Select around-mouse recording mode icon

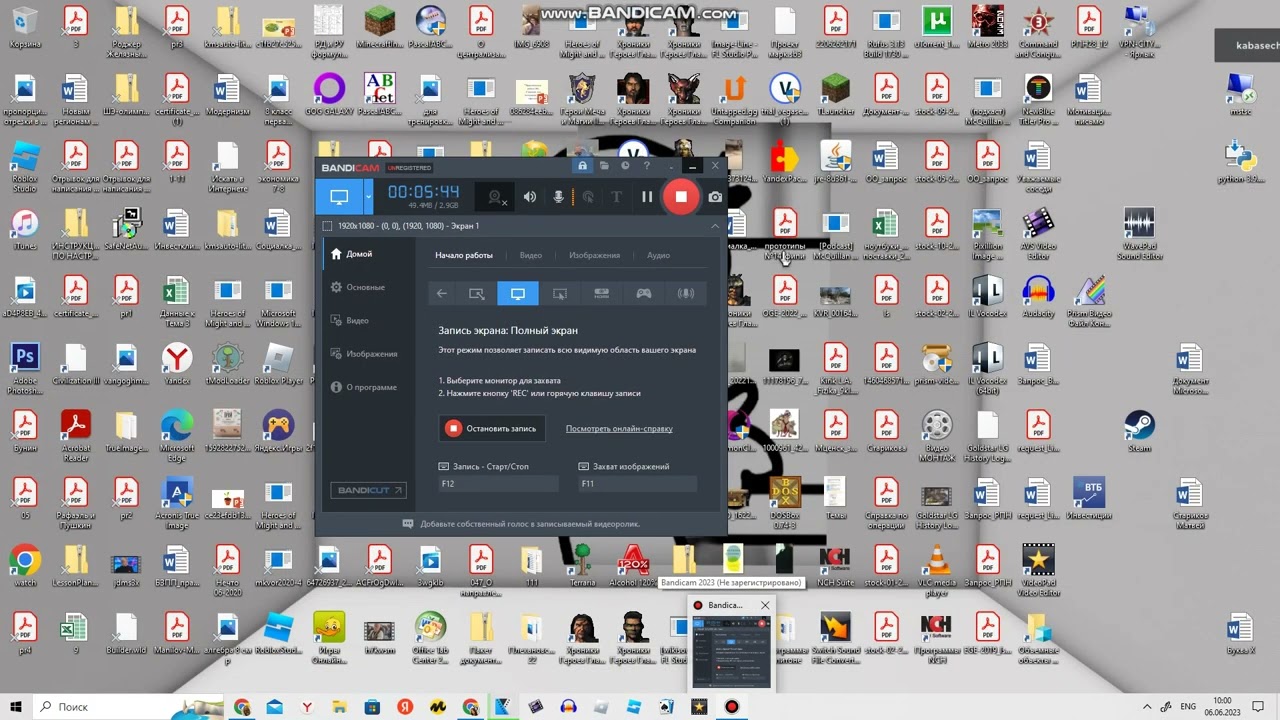point(560,293)
